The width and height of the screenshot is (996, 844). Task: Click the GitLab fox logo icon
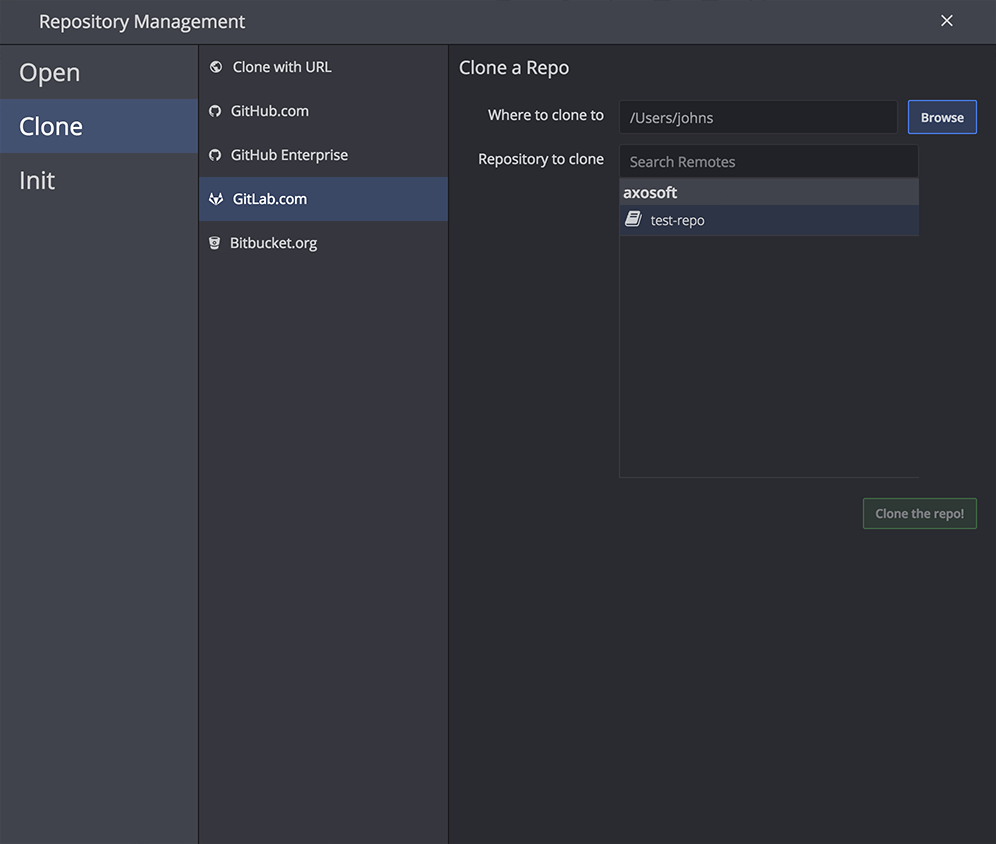coord(215,199)
